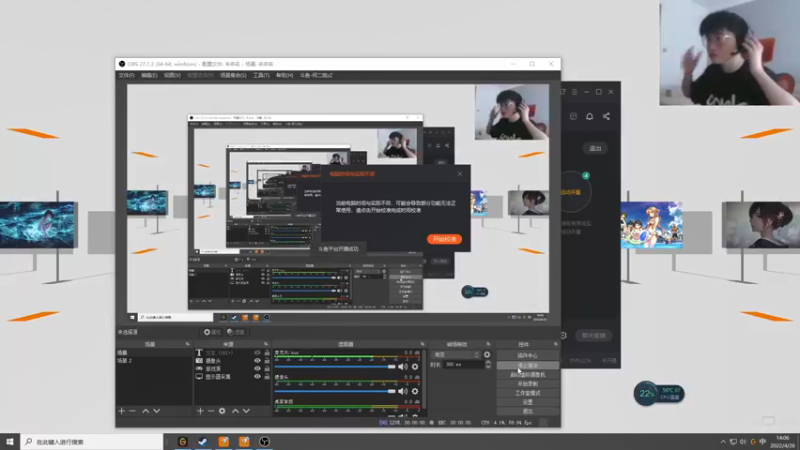800x450 pixels.
Task: Open the transition type dropdown
Action: tap(456, 355)
